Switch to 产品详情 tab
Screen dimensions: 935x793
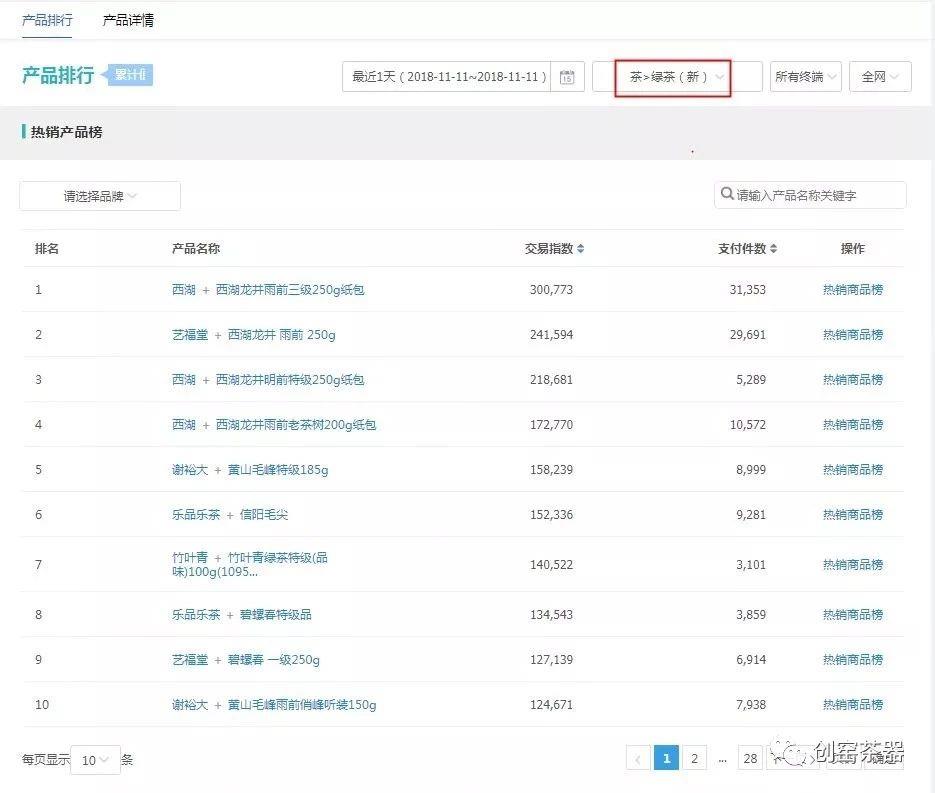click(128, 20)
